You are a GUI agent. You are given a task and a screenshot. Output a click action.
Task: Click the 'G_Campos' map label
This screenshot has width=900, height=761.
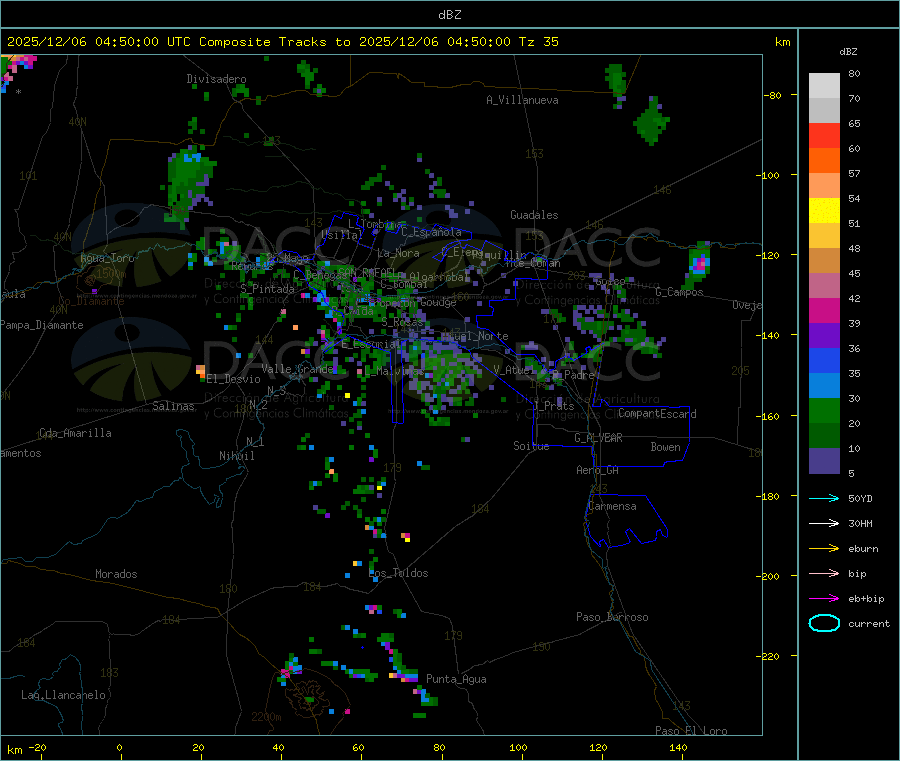click(679, 292)
